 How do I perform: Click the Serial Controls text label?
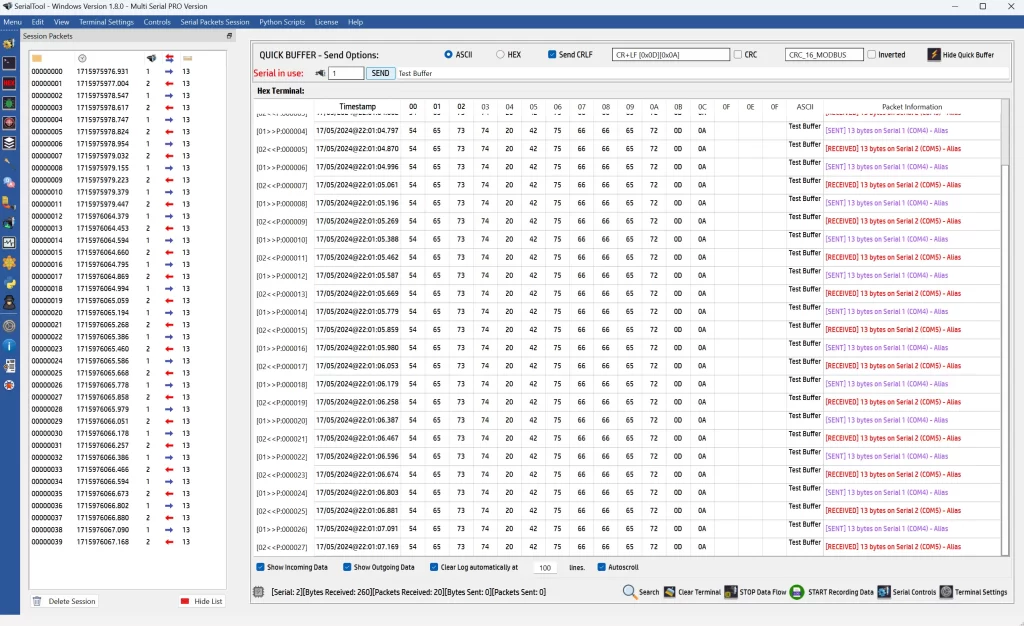pos(914,592)
